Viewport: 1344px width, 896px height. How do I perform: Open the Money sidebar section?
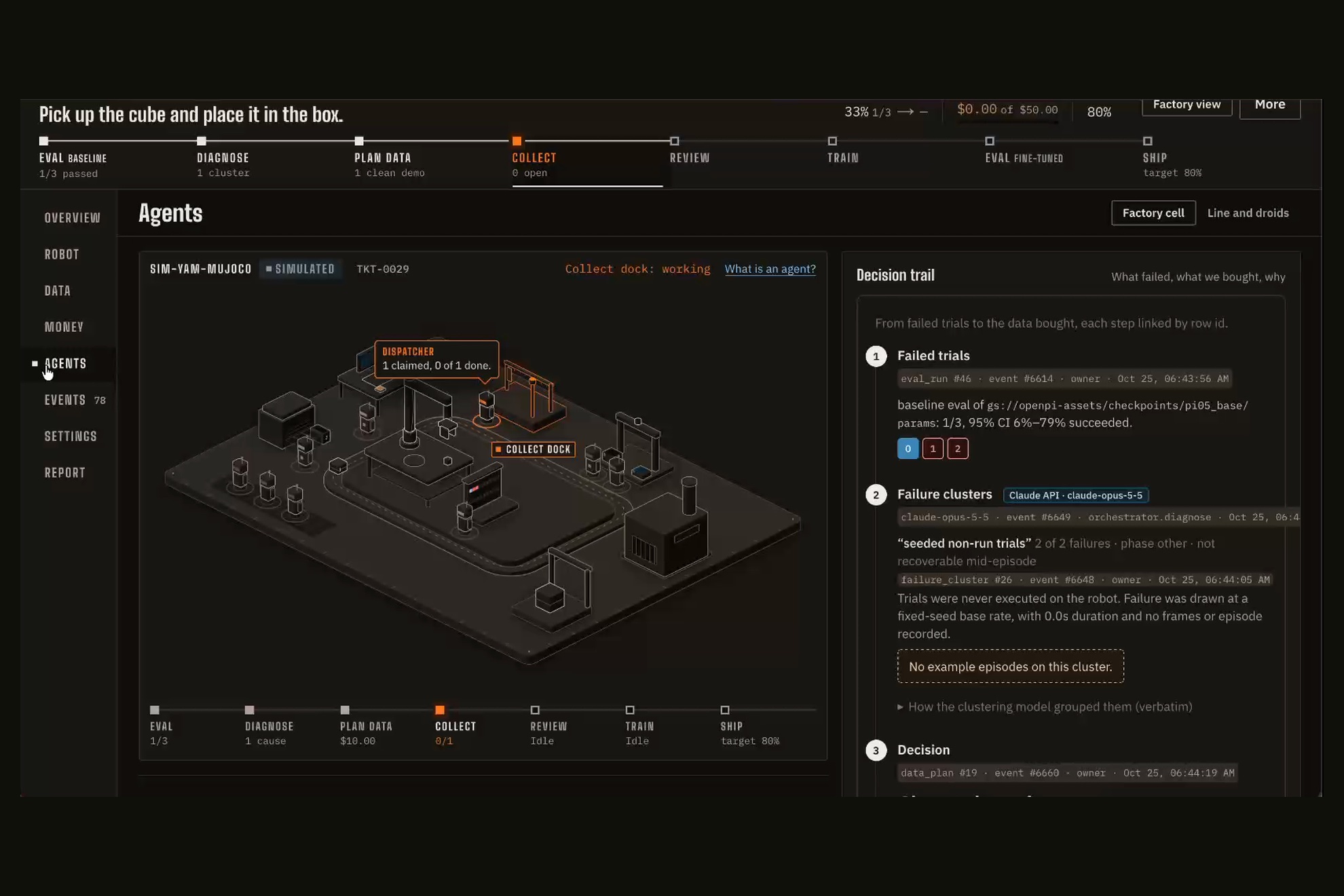point(64,327)
